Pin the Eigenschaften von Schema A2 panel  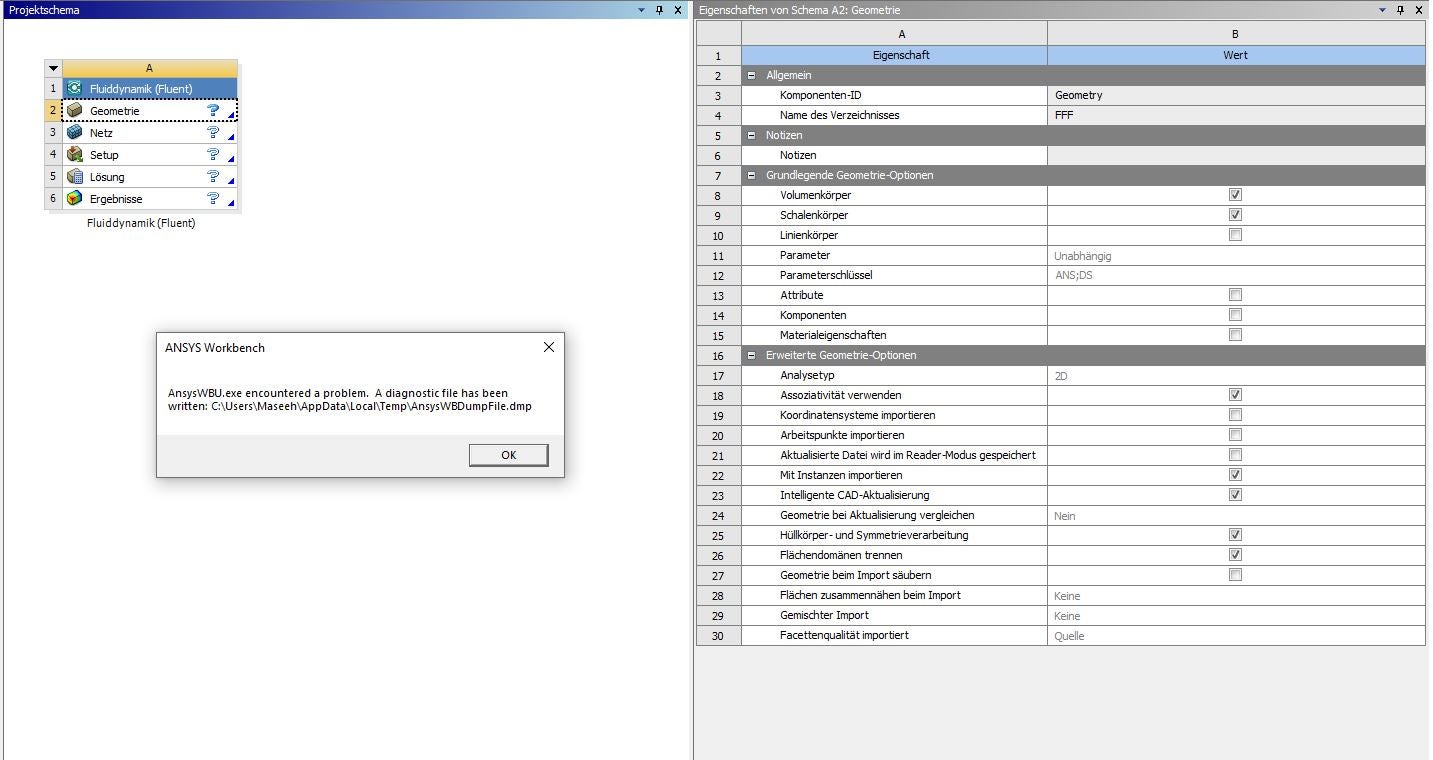pyautogui.click(x=1400, y=10)
